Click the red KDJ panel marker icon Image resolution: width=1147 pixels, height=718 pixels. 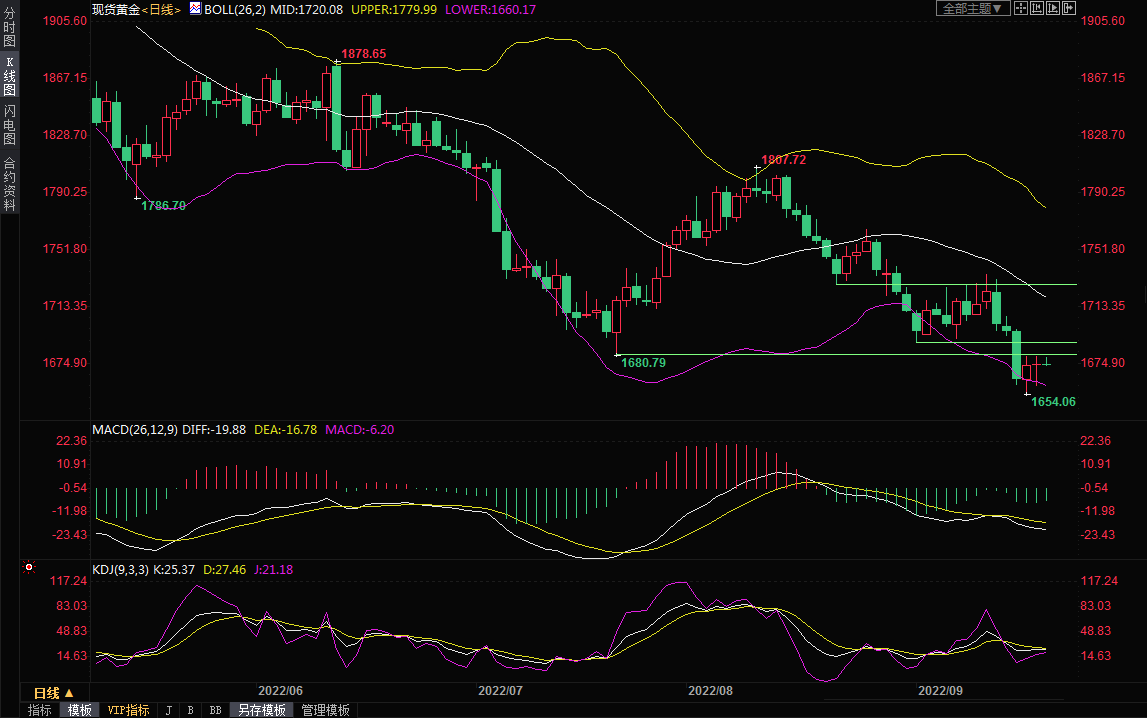29,568
